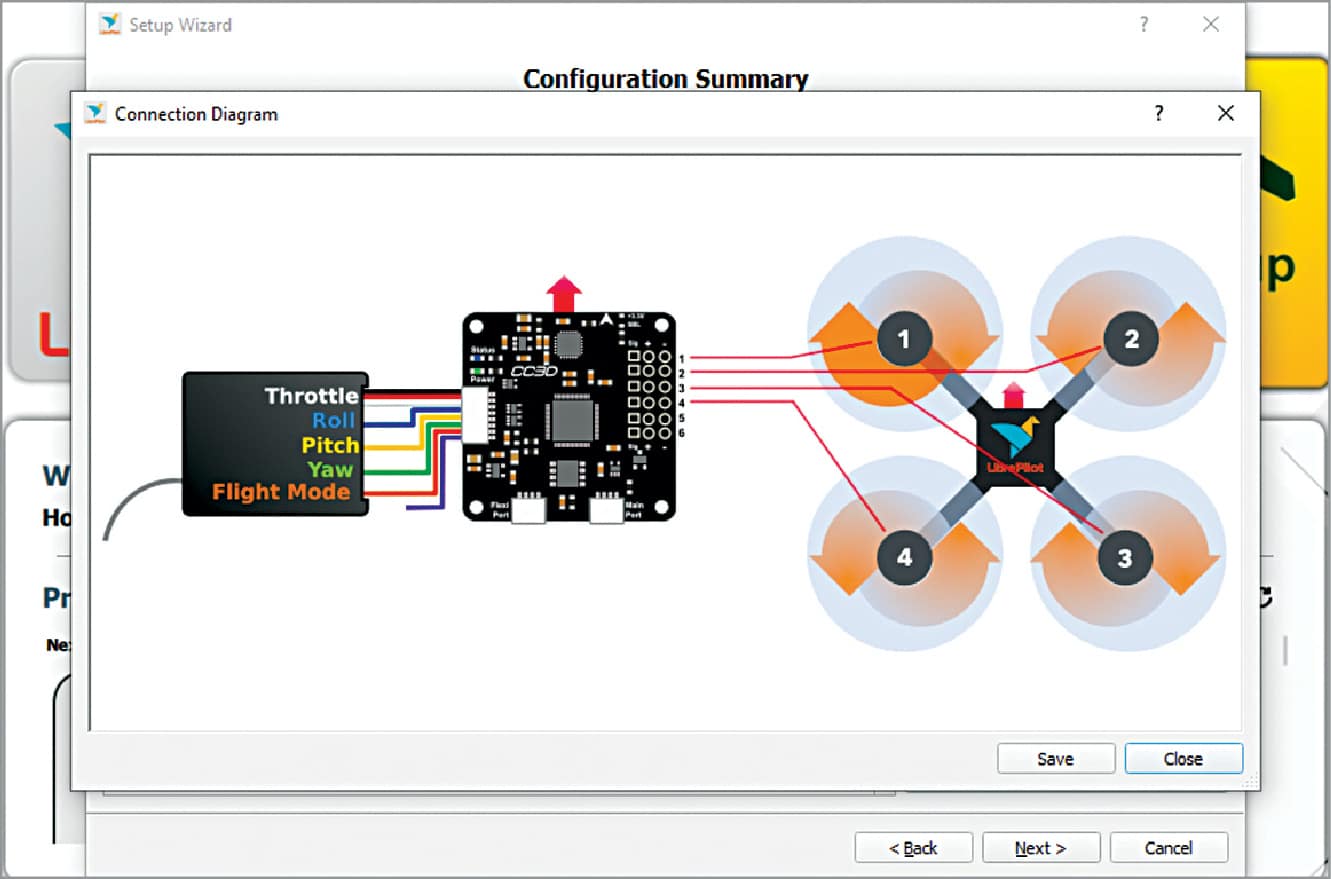Select motor 4 in the quadcopter diagram
The image size is (1331, 879).
tap(903, 558)
